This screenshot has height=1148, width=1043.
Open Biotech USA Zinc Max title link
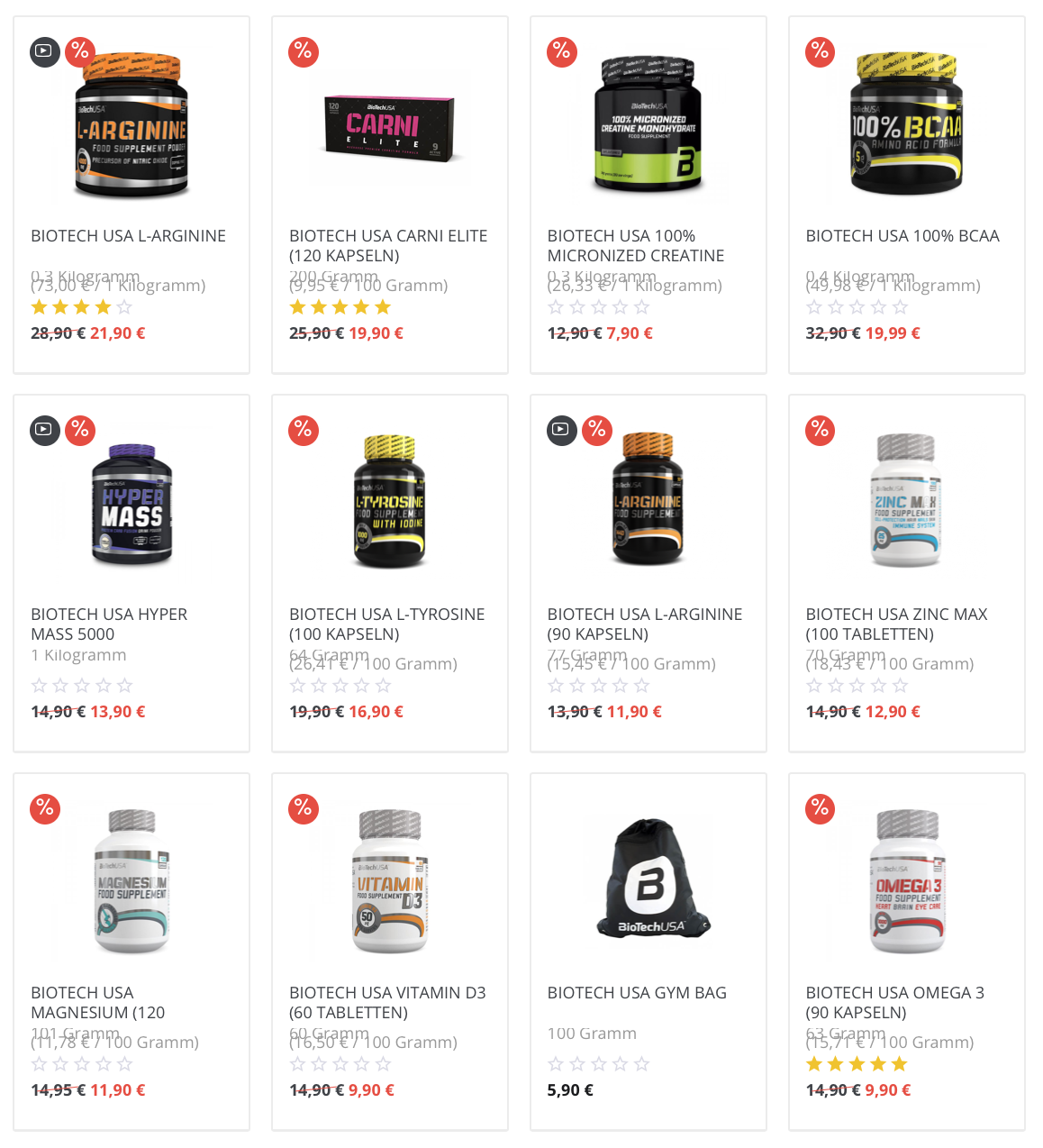(896, 624)
